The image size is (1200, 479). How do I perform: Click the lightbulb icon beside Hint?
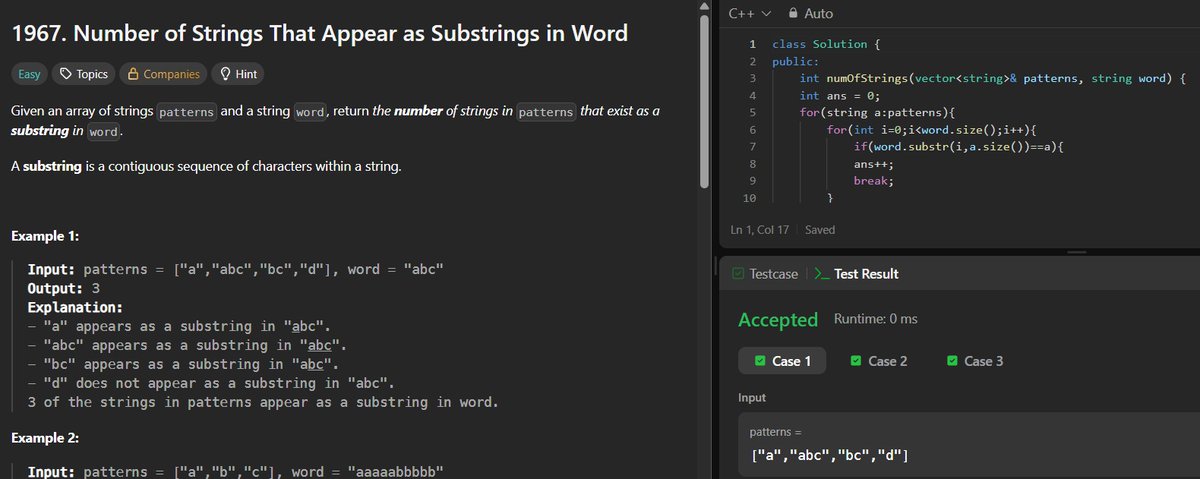point(225,74)
